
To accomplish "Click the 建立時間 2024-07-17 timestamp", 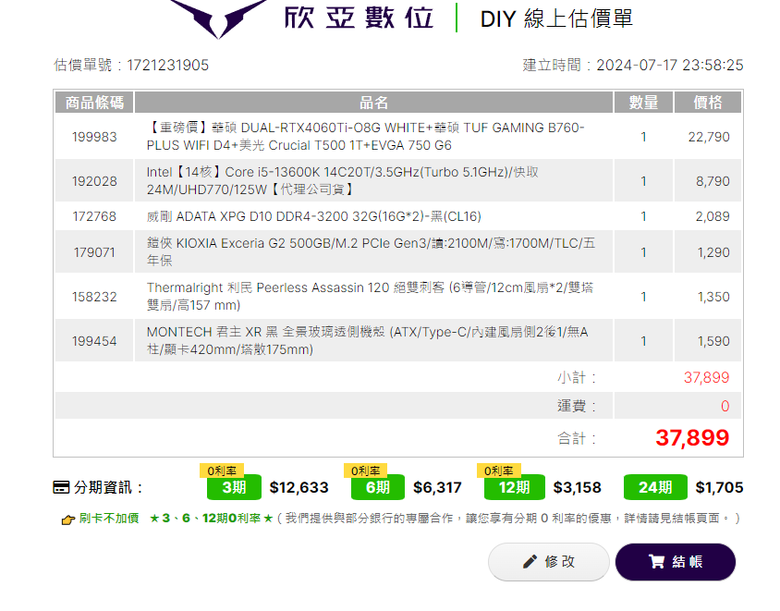I will click(633, 65).
